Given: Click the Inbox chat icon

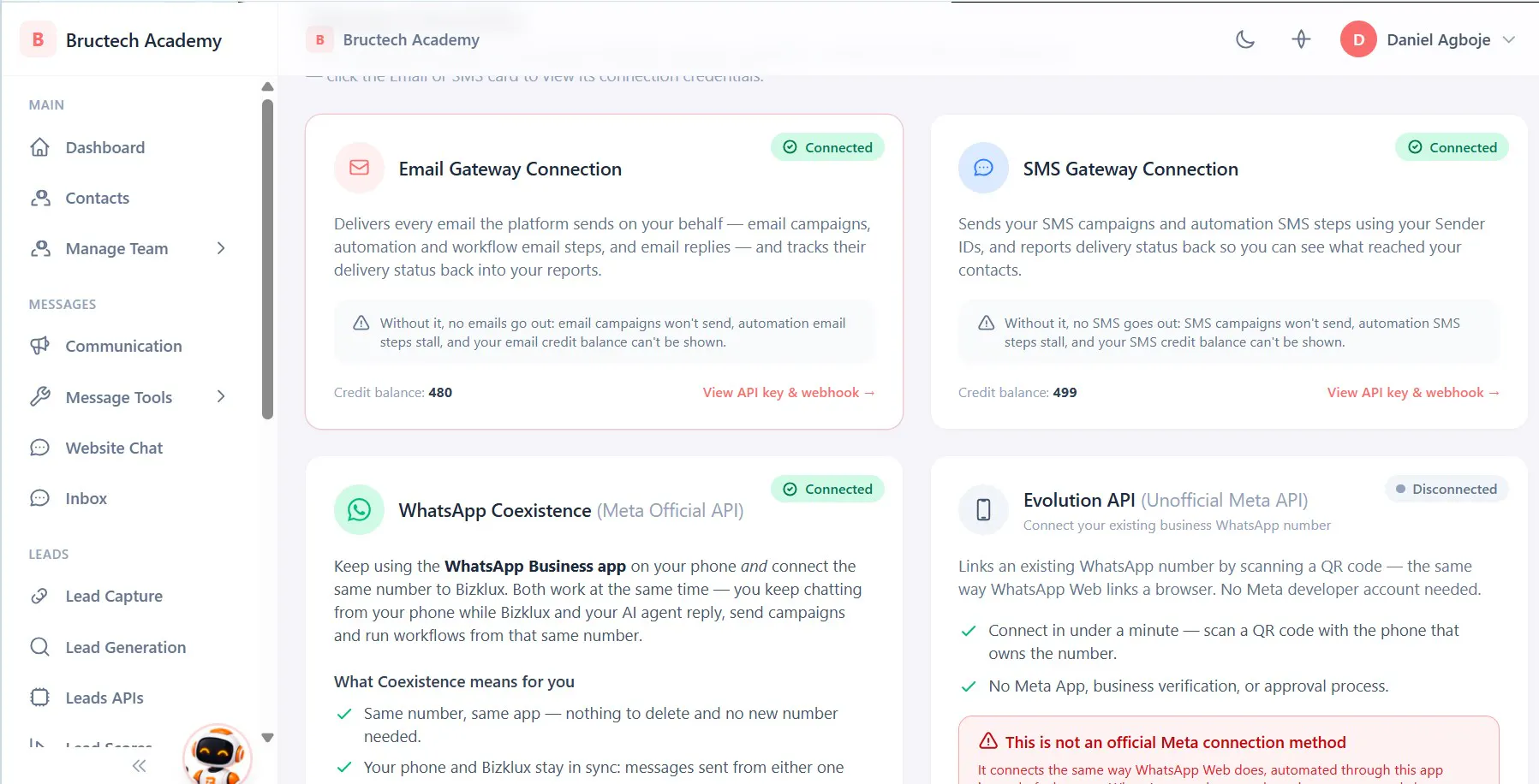Looking at the screenshot, I should coord(40,498).
